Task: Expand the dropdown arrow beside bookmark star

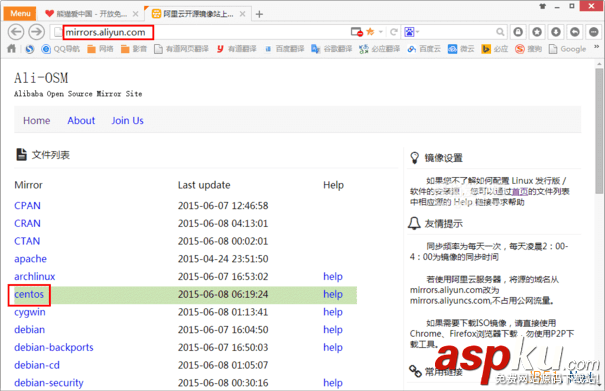Action: pos(380,32)
